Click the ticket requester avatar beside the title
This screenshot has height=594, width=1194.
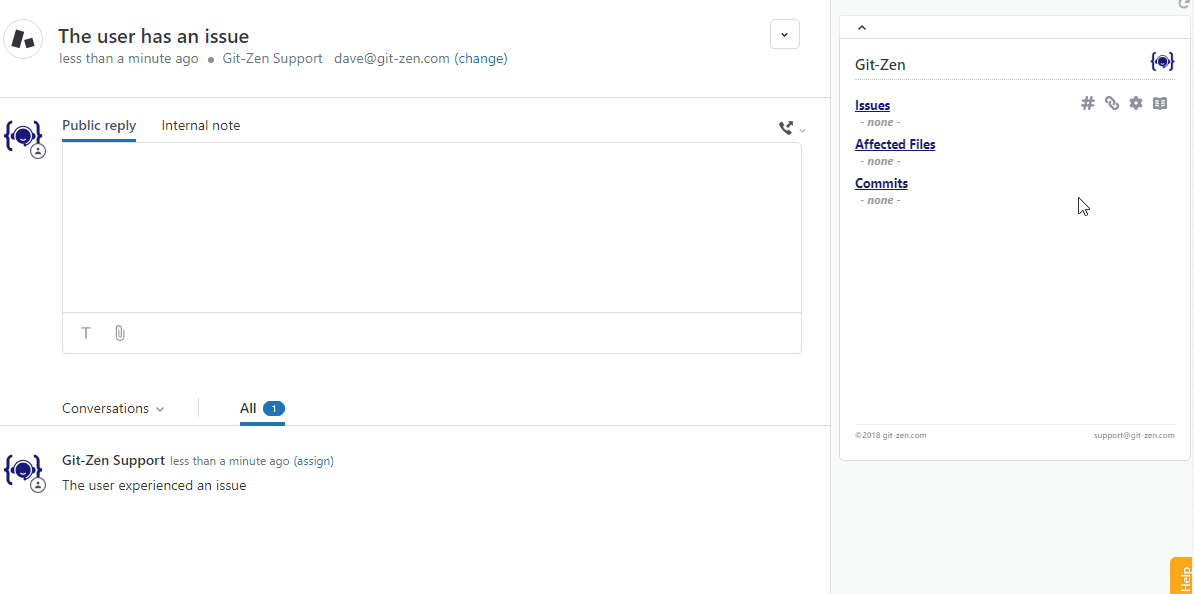pos(23,39)
